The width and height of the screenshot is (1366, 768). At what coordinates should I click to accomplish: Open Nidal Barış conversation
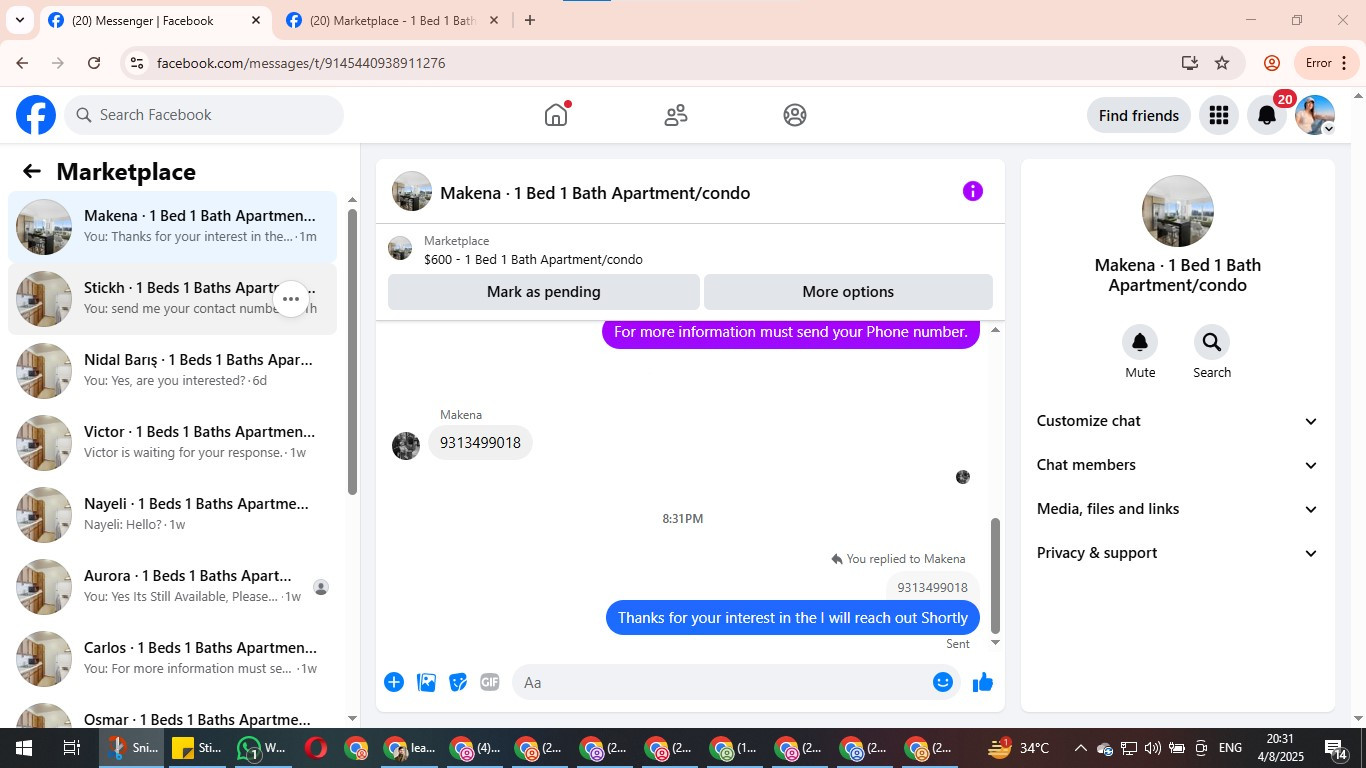172,371
